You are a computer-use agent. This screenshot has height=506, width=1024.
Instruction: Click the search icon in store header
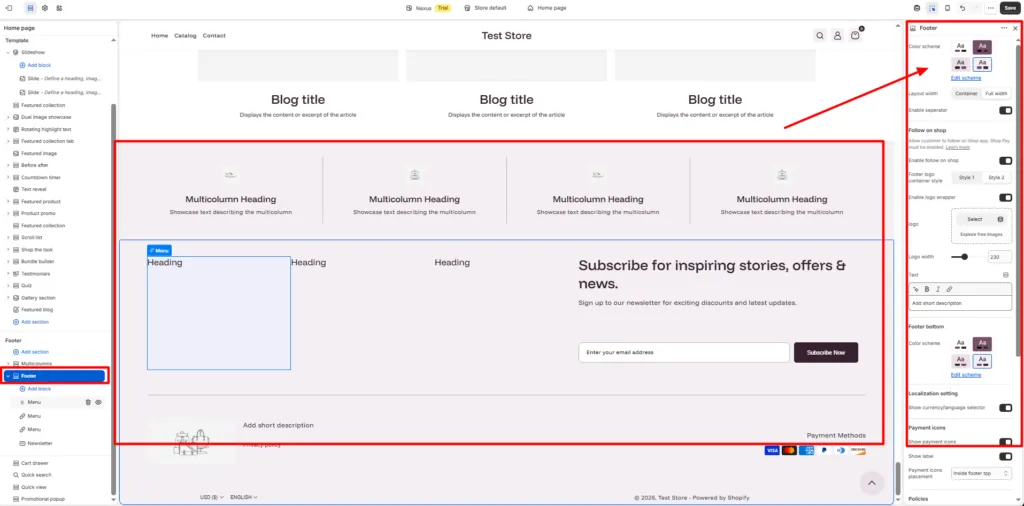click(x=820, y=36)
